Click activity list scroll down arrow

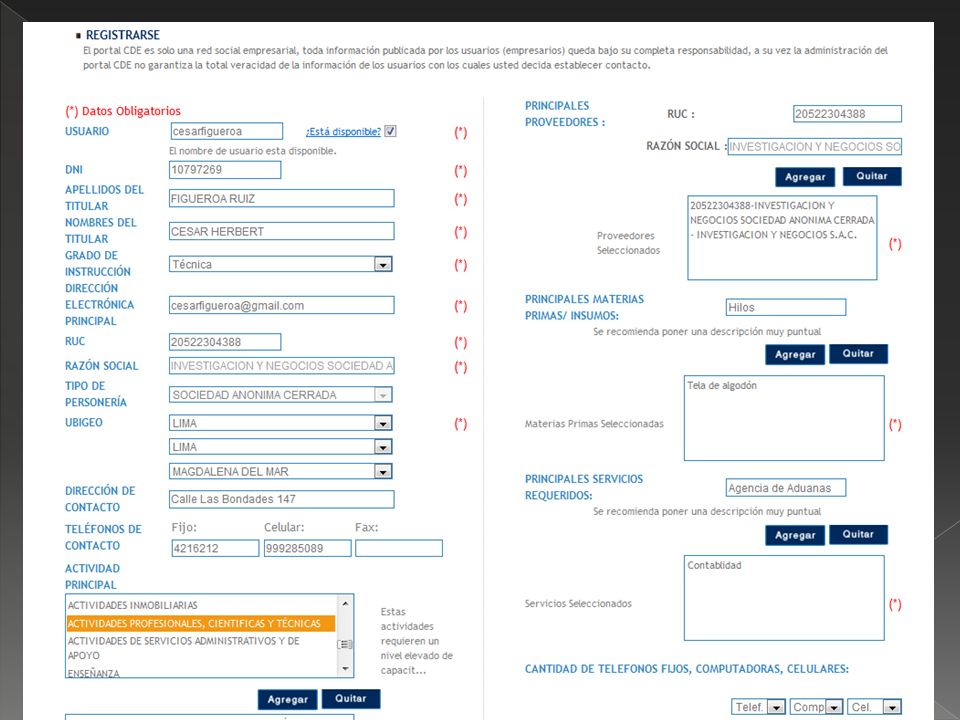[x=345, y=669]
